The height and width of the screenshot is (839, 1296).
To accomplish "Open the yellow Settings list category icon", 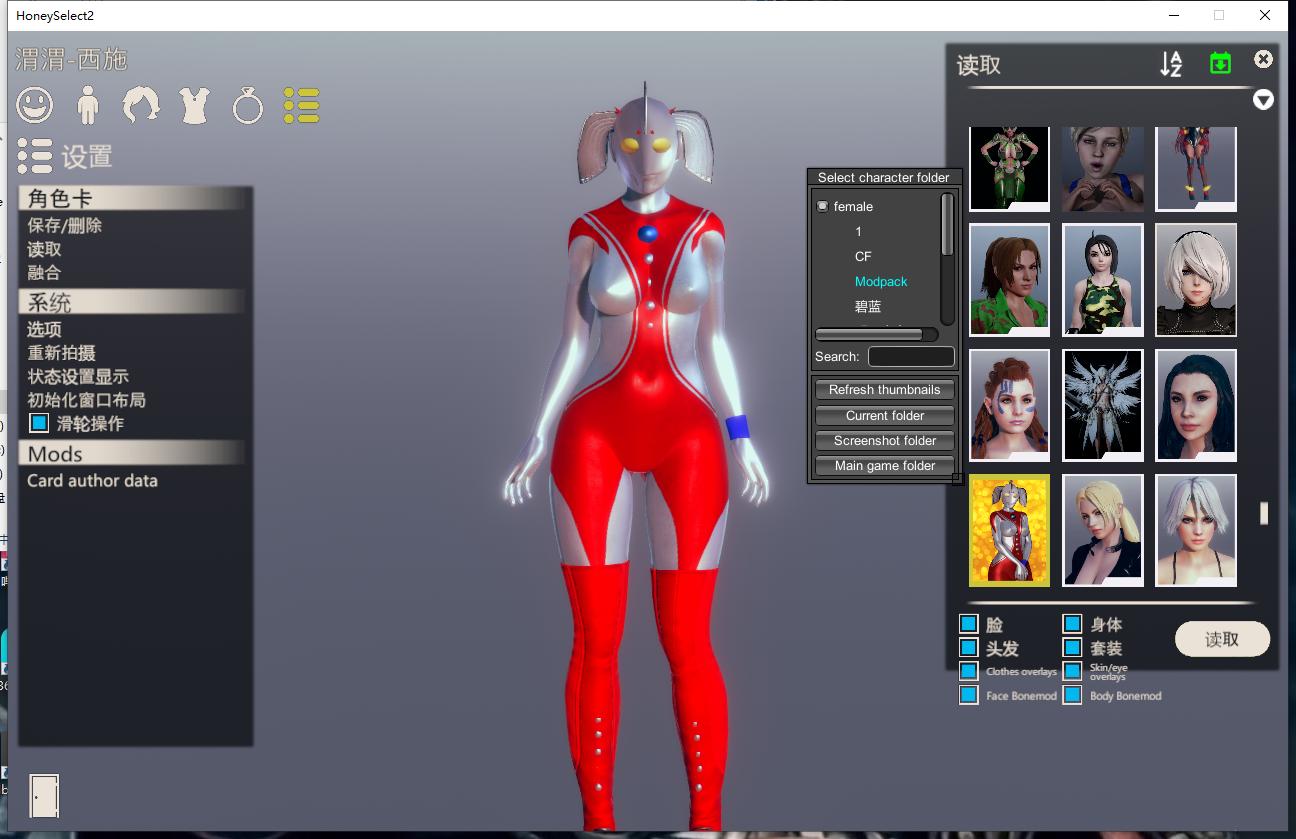I will [x=301, y=104].
